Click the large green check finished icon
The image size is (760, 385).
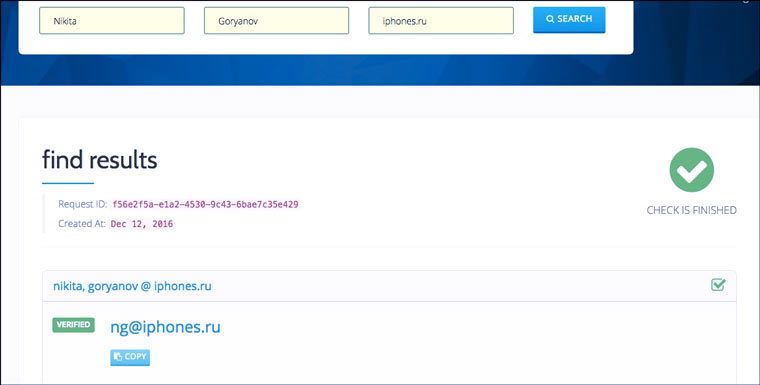coord(692,170)
